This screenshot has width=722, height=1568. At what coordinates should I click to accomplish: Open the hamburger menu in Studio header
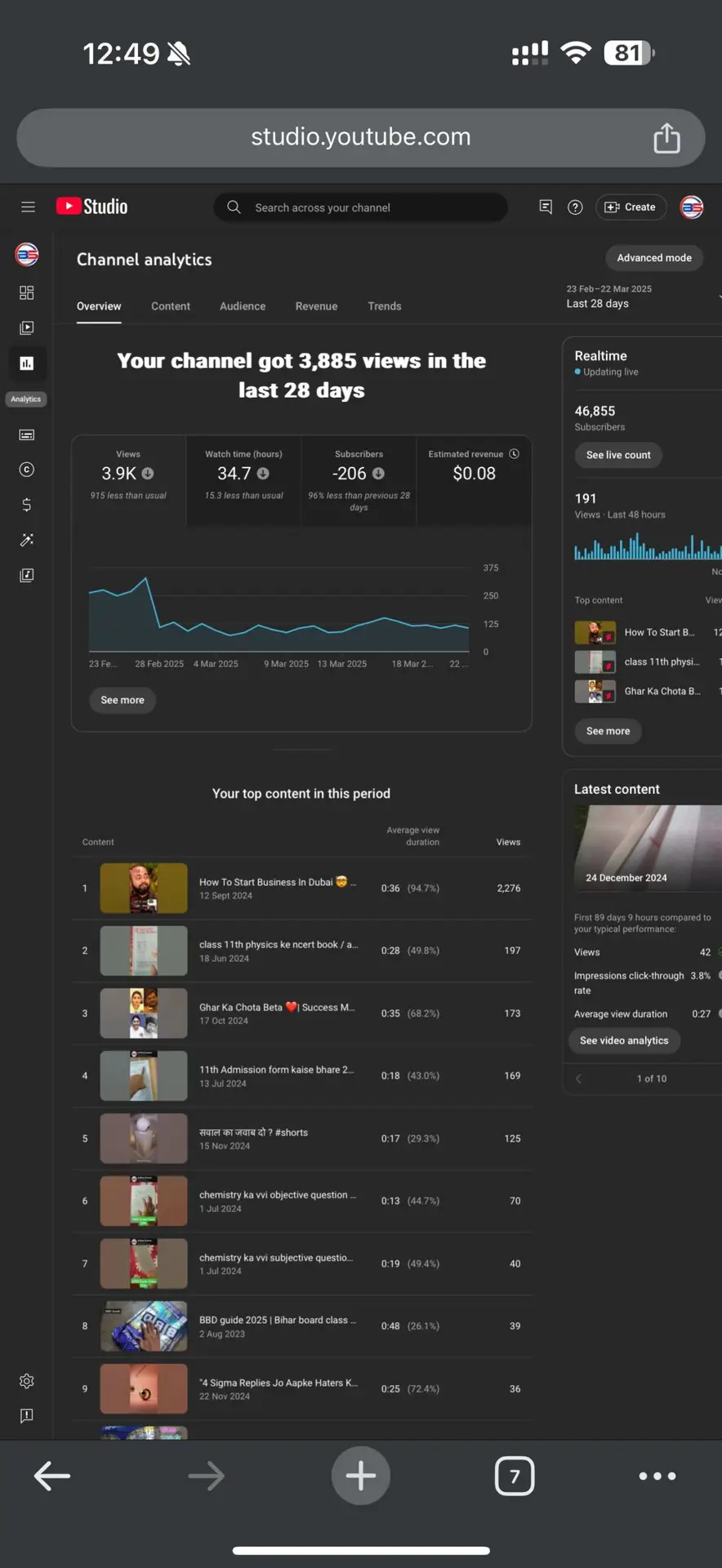[28, 207]
